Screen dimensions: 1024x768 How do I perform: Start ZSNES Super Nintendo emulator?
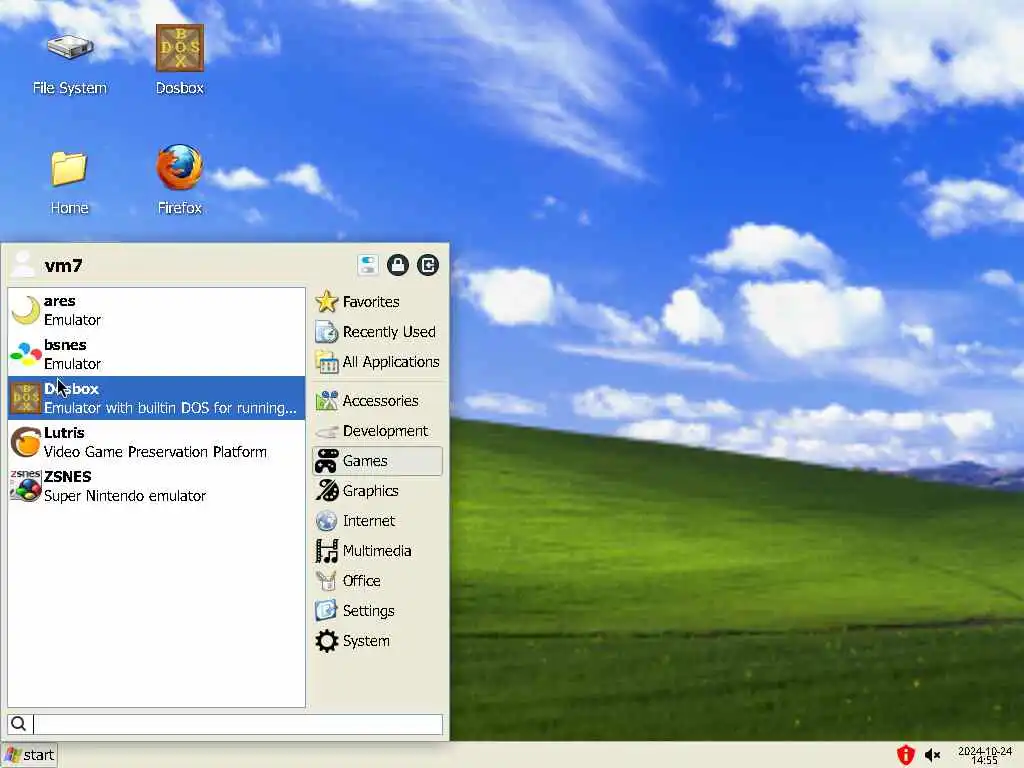click(x=156, y=485)
